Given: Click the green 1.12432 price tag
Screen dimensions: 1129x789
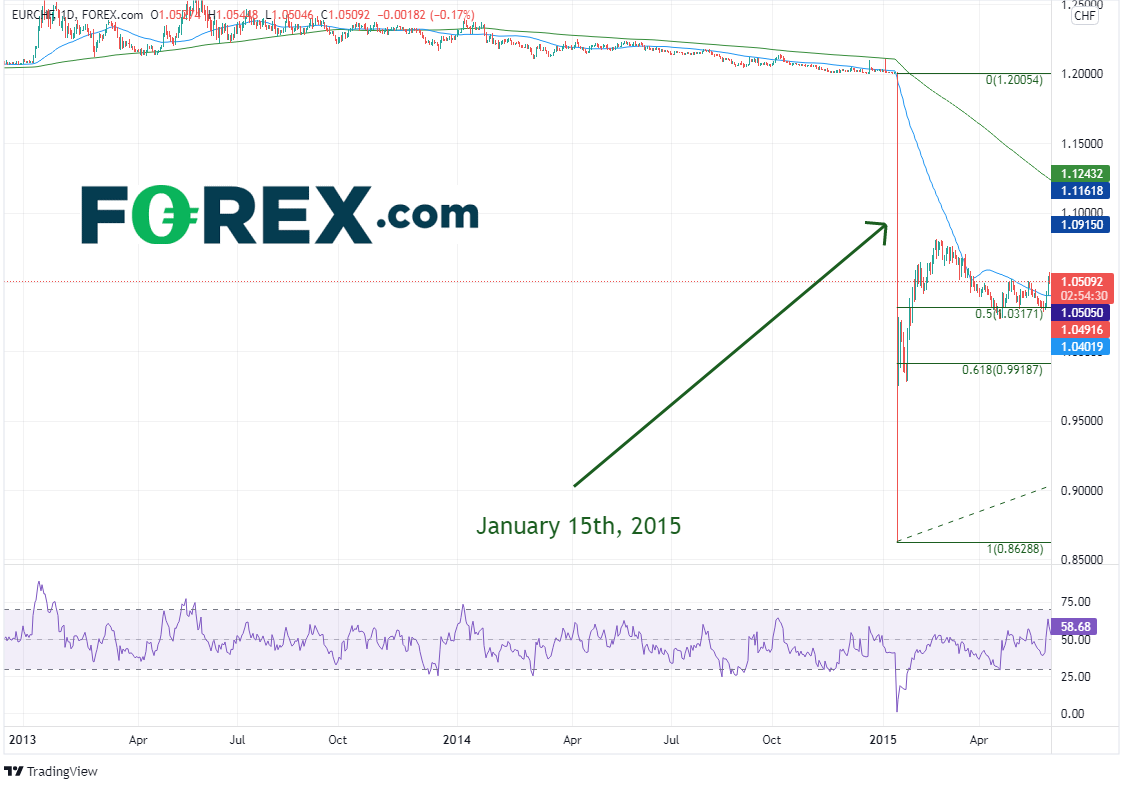Looking at the screenshot, I should click(x=1080, y=173).
